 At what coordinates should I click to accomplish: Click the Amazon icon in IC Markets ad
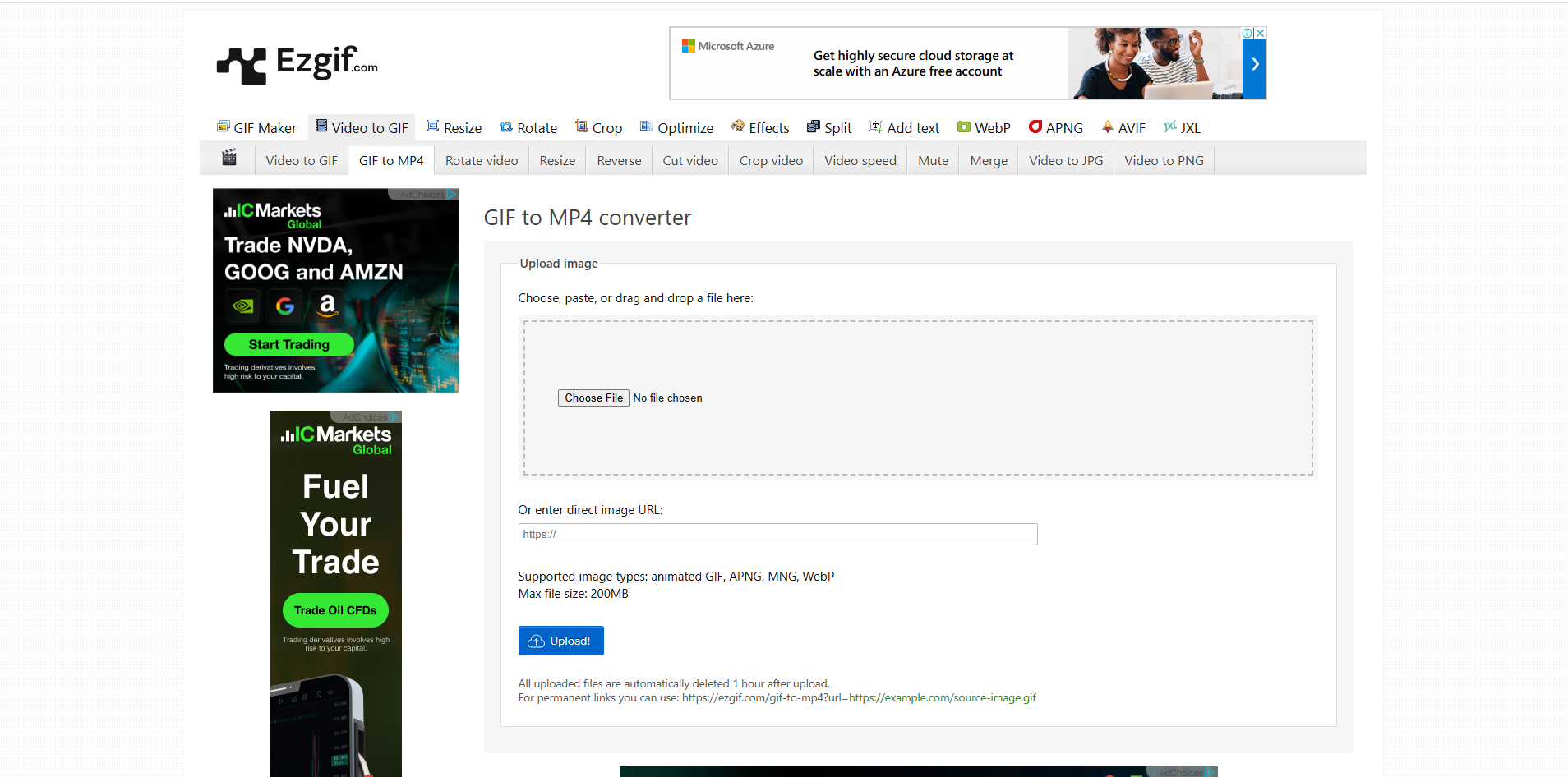tap(327, 306)
